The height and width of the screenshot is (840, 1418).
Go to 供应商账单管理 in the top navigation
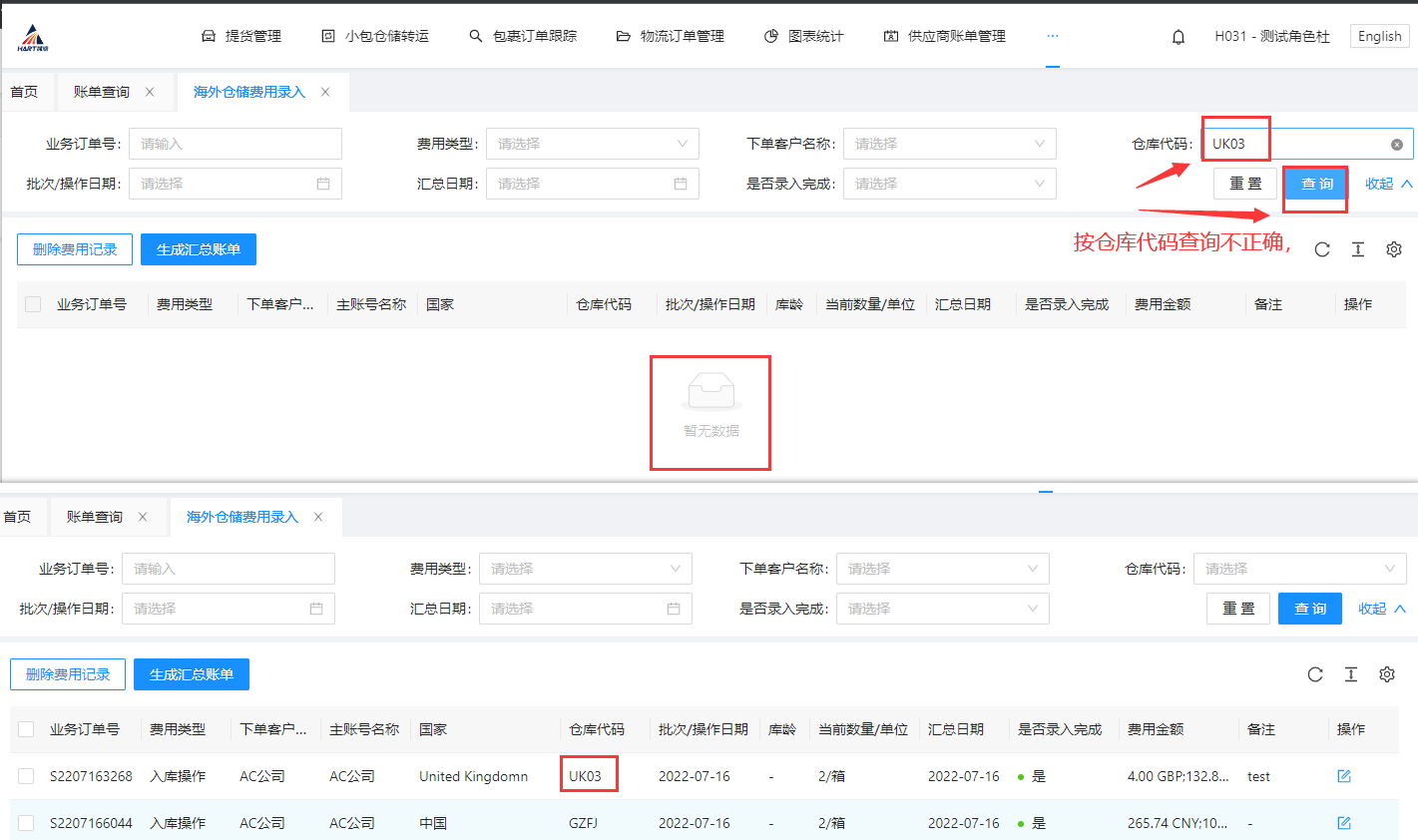pyautogui.click(x=945, y=36)
